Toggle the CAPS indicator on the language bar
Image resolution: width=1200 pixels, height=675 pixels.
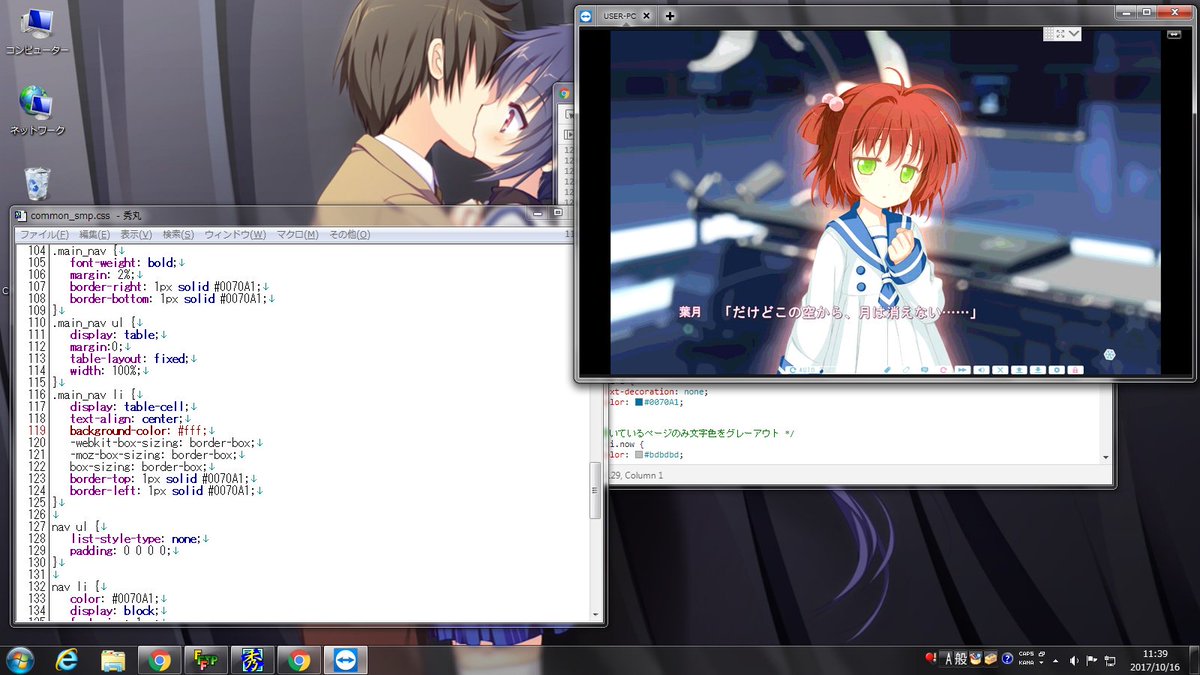[x=1026, y=654]
